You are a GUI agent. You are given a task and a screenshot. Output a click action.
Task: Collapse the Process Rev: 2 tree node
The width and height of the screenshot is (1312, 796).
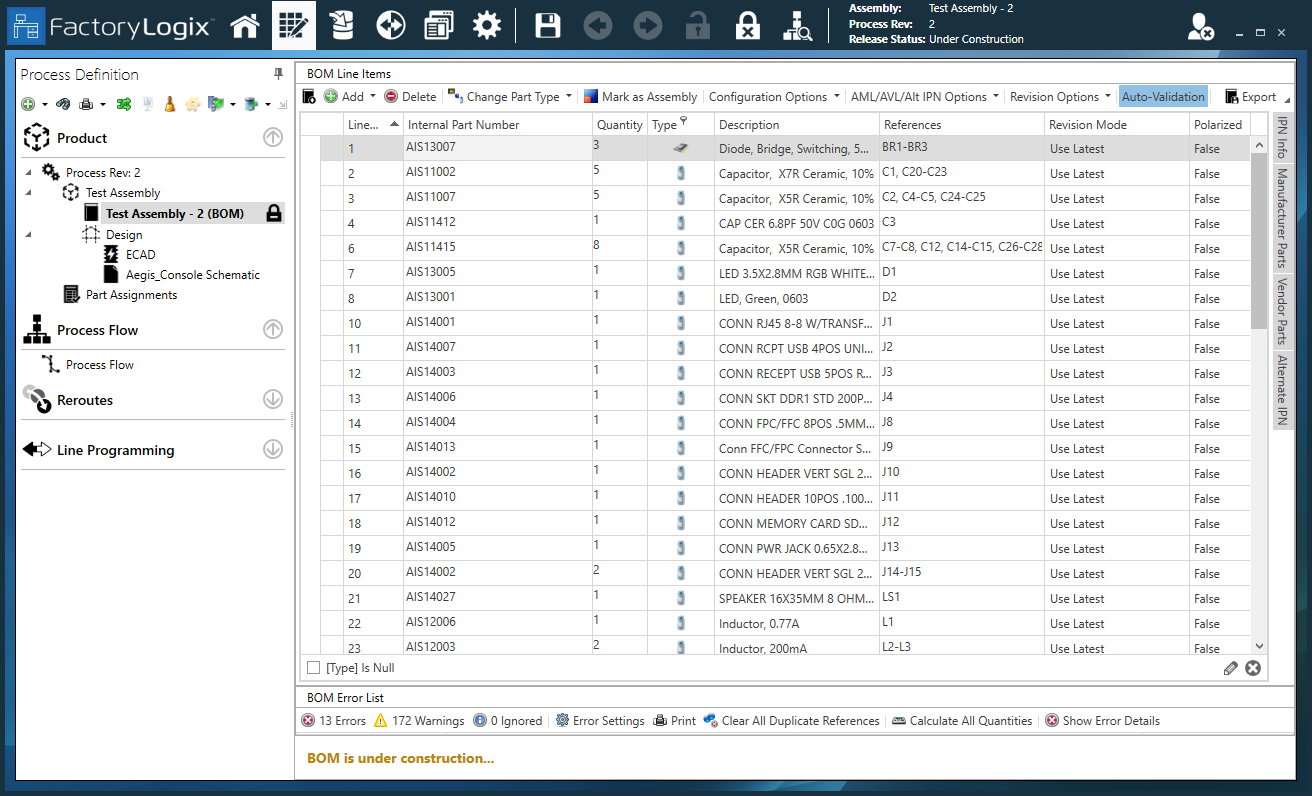pyautogui.click(x=30, y=171)
